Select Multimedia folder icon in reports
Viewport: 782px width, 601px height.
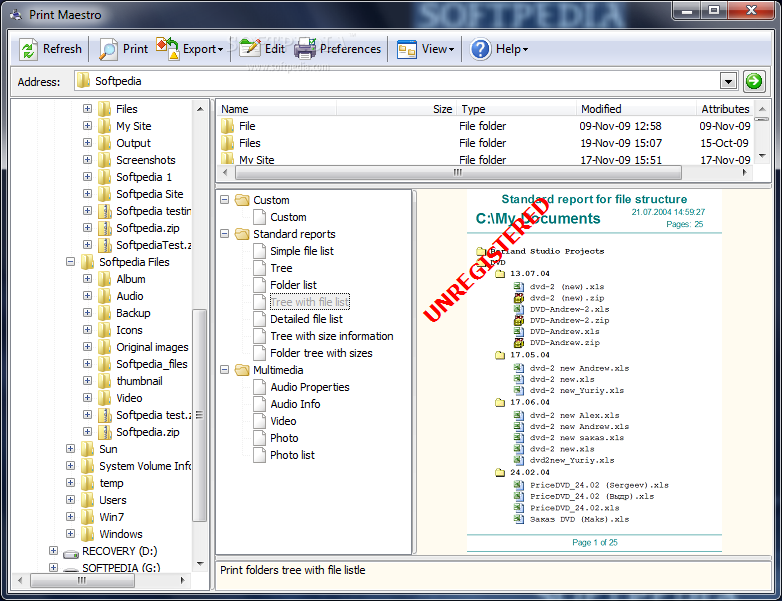[242, 370]
